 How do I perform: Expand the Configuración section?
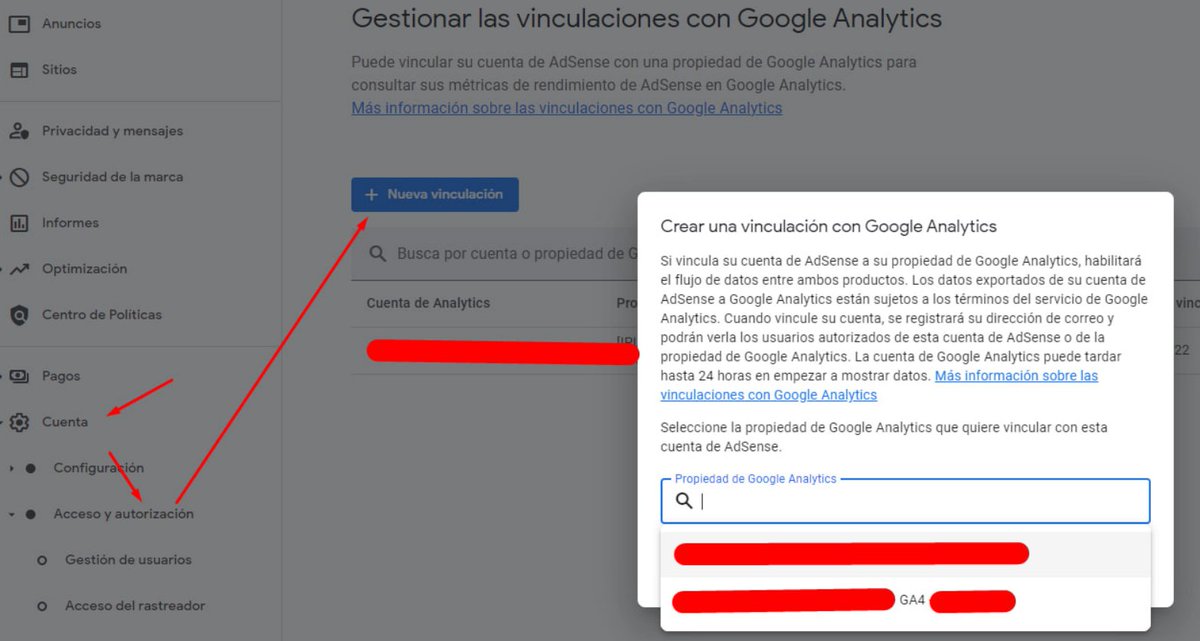[x=13, y=467]
